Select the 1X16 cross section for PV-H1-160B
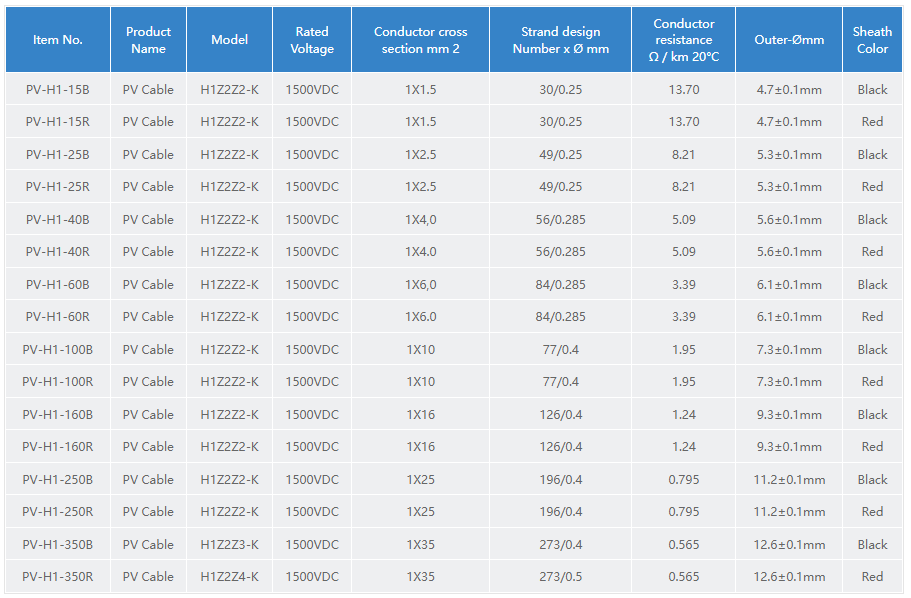Image resolution: width=911 pixels, height=598 pixels. 420,415
